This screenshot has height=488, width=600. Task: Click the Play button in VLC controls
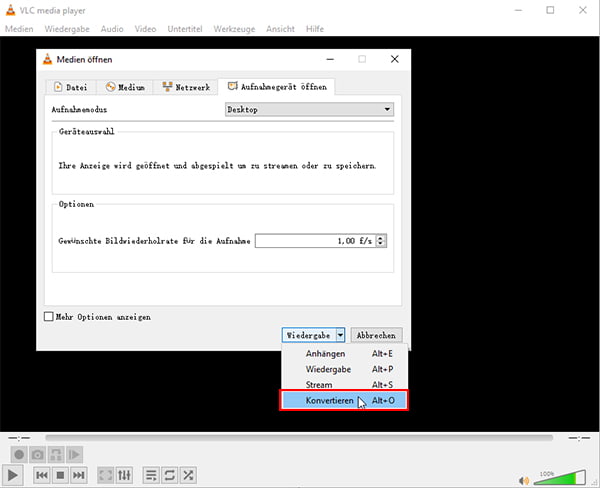(x=13, y=475)
